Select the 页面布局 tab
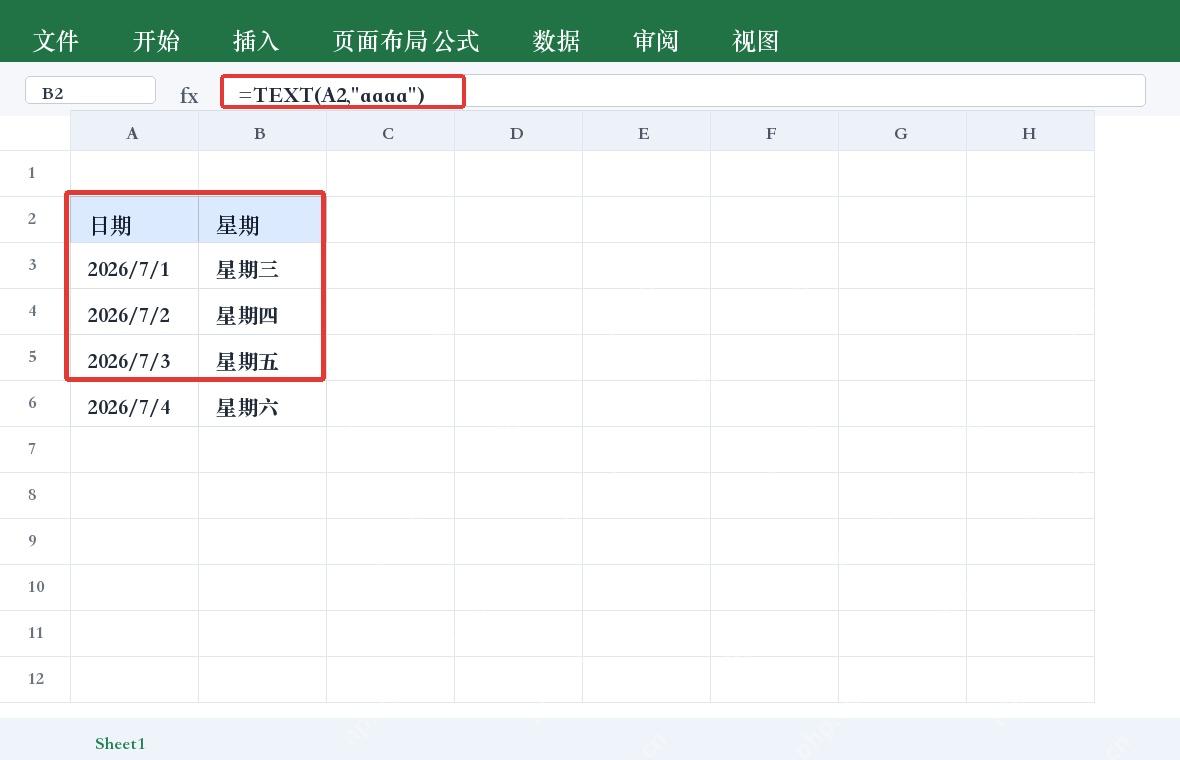This screenshot has width=1180, height=760. [x=380, y=41]
